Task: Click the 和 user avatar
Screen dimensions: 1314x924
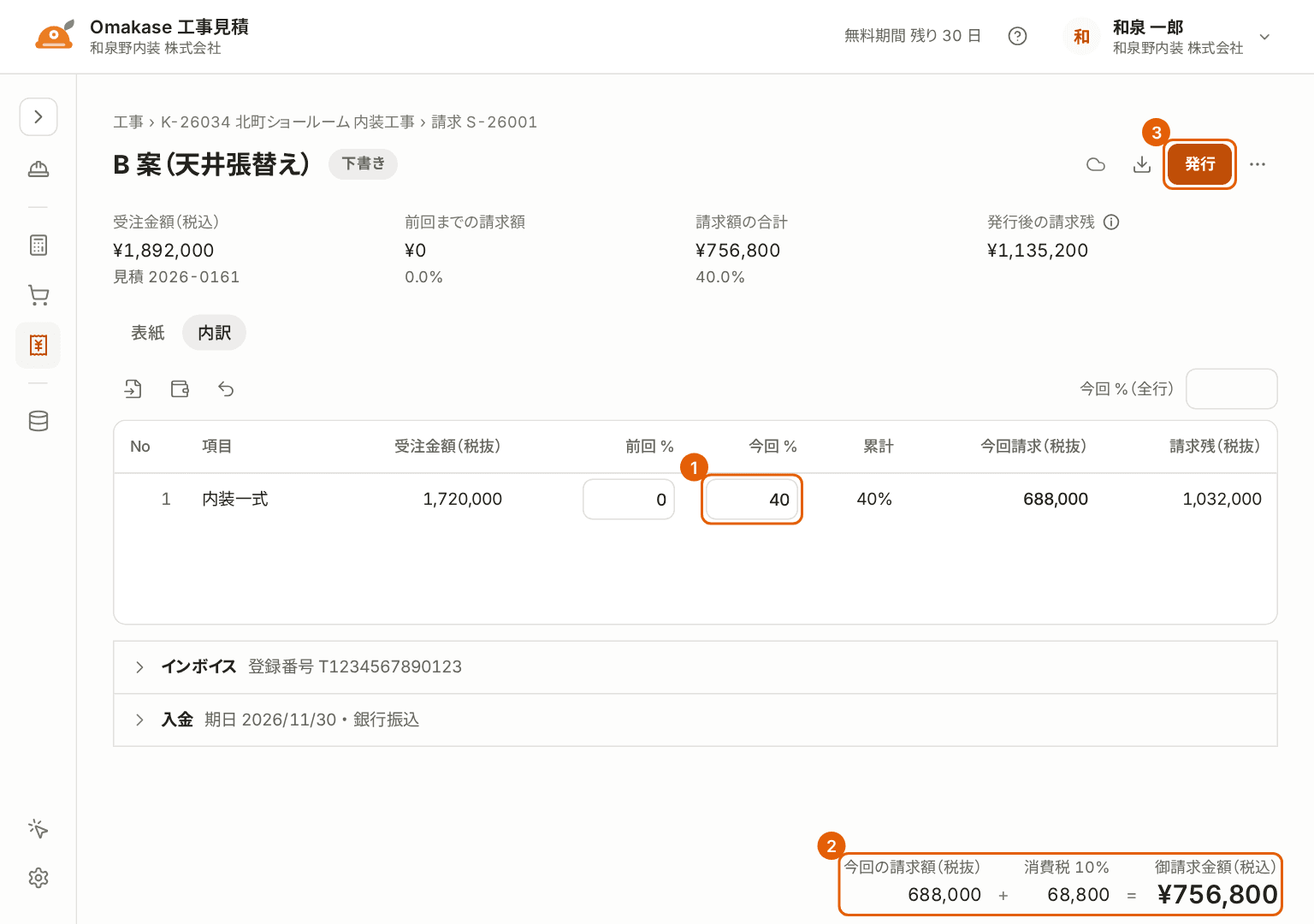Action: coord(1081,37)
